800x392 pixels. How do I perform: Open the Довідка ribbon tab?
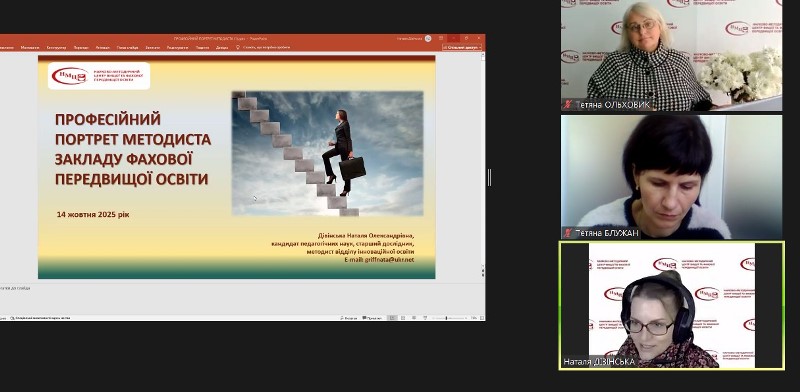click(222, 47)
